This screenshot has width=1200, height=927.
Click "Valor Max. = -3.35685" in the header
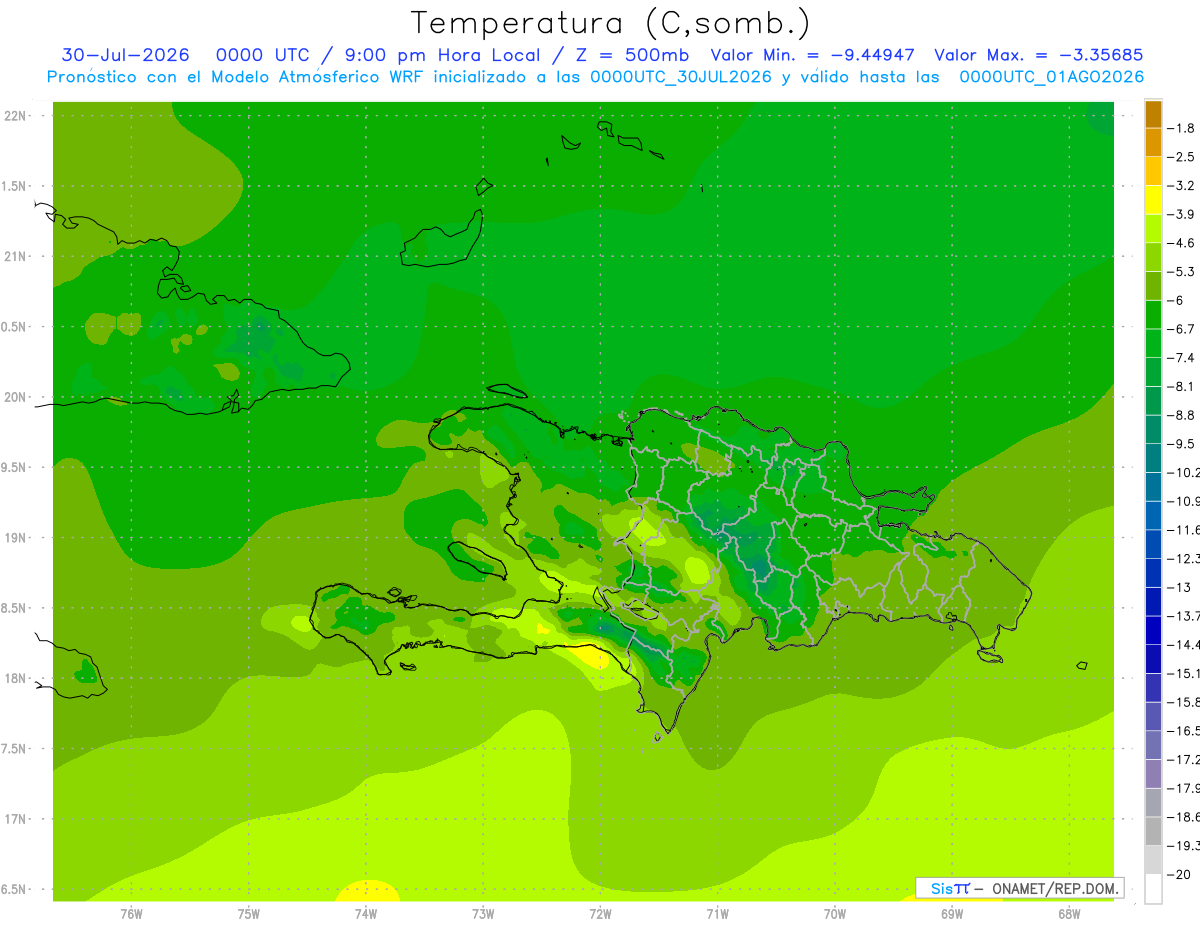pyautogui.click(x=1038, y=55)
